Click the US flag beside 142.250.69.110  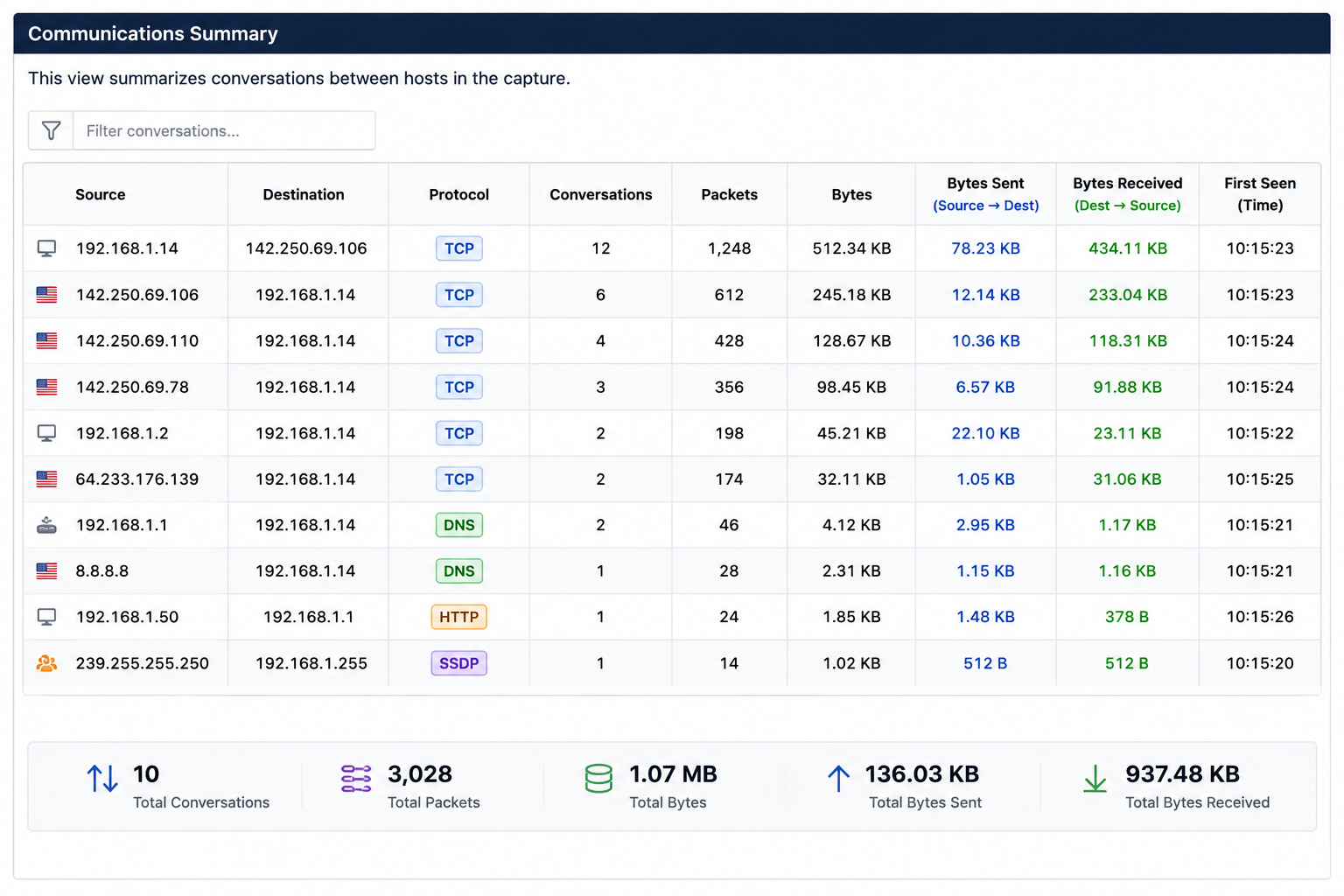pos(46,340)
